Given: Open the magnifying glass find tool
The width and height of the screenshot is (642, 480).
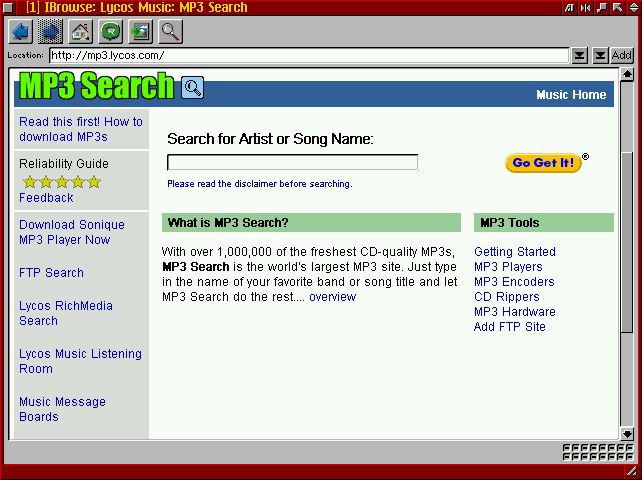Looking at the screenshot, I should pyautogui.click(x=170, y=32).
